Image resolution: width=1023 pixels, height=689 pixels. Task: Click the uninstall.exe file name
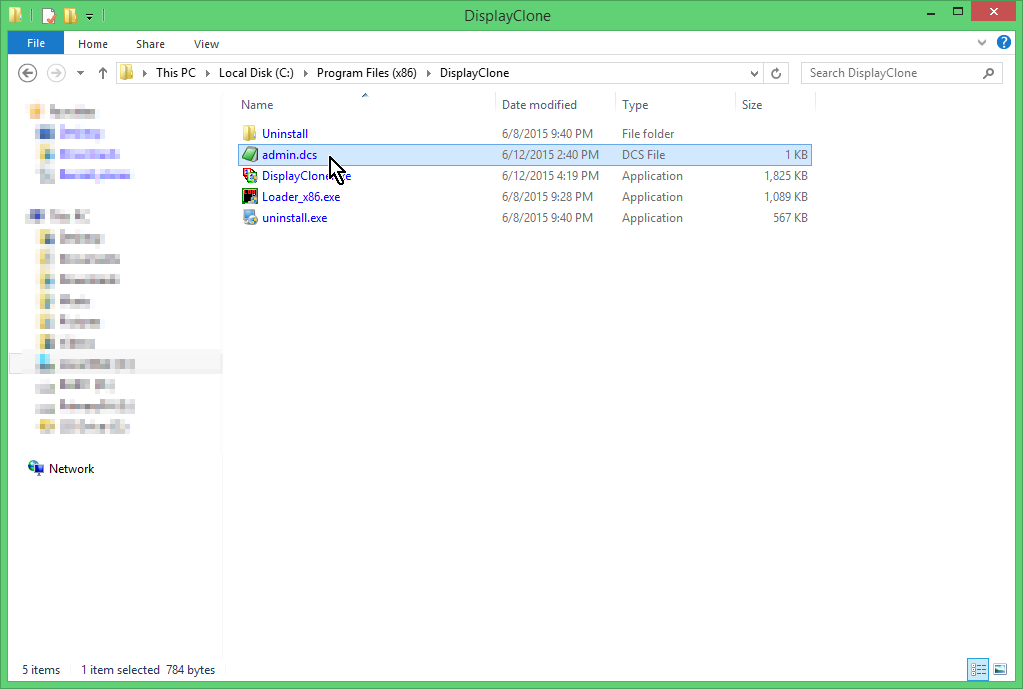(295, 217)
